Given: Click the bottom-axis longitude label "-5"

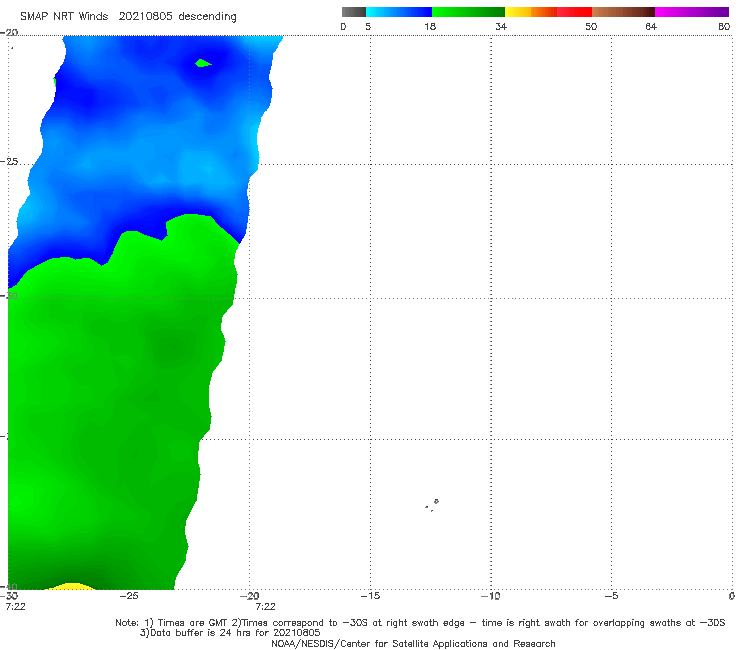Looking at the screenshot, I should click(611, 596).
